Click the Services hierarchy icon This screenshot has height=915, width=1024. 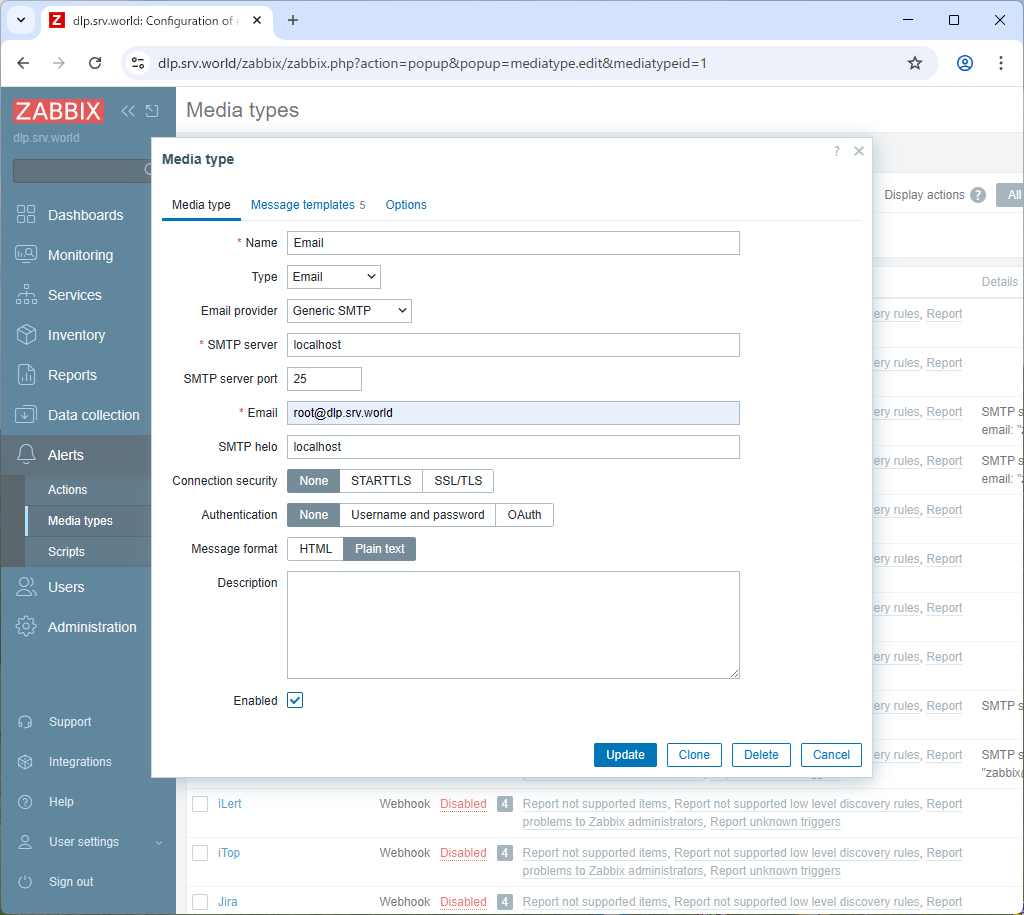point(26,295)
